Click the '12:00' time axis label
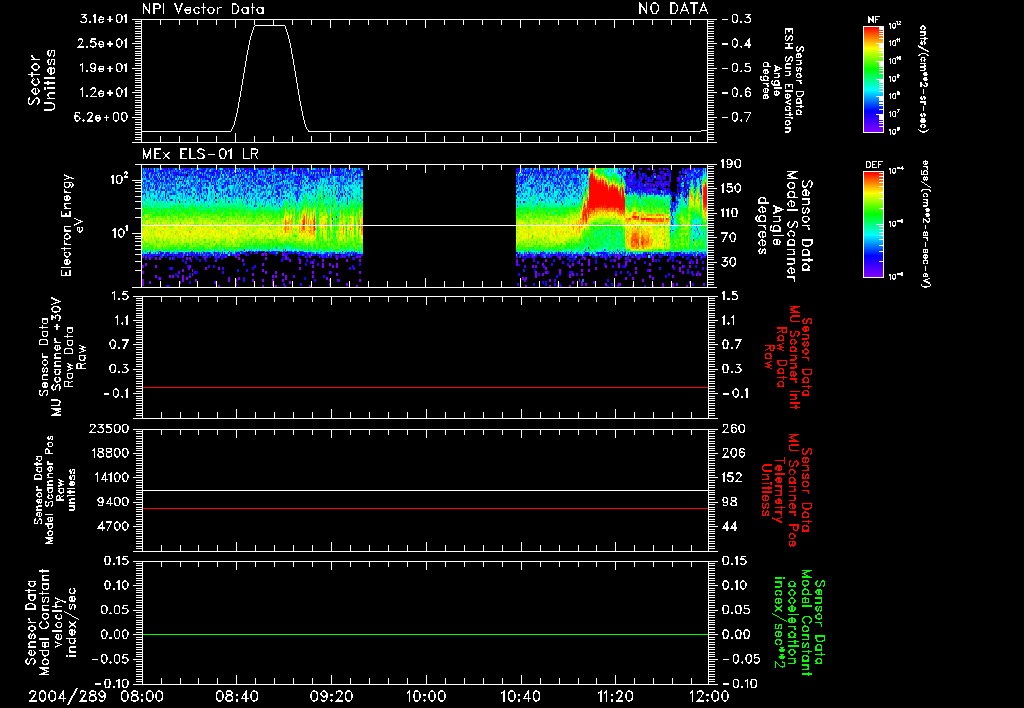 (709, 696)
